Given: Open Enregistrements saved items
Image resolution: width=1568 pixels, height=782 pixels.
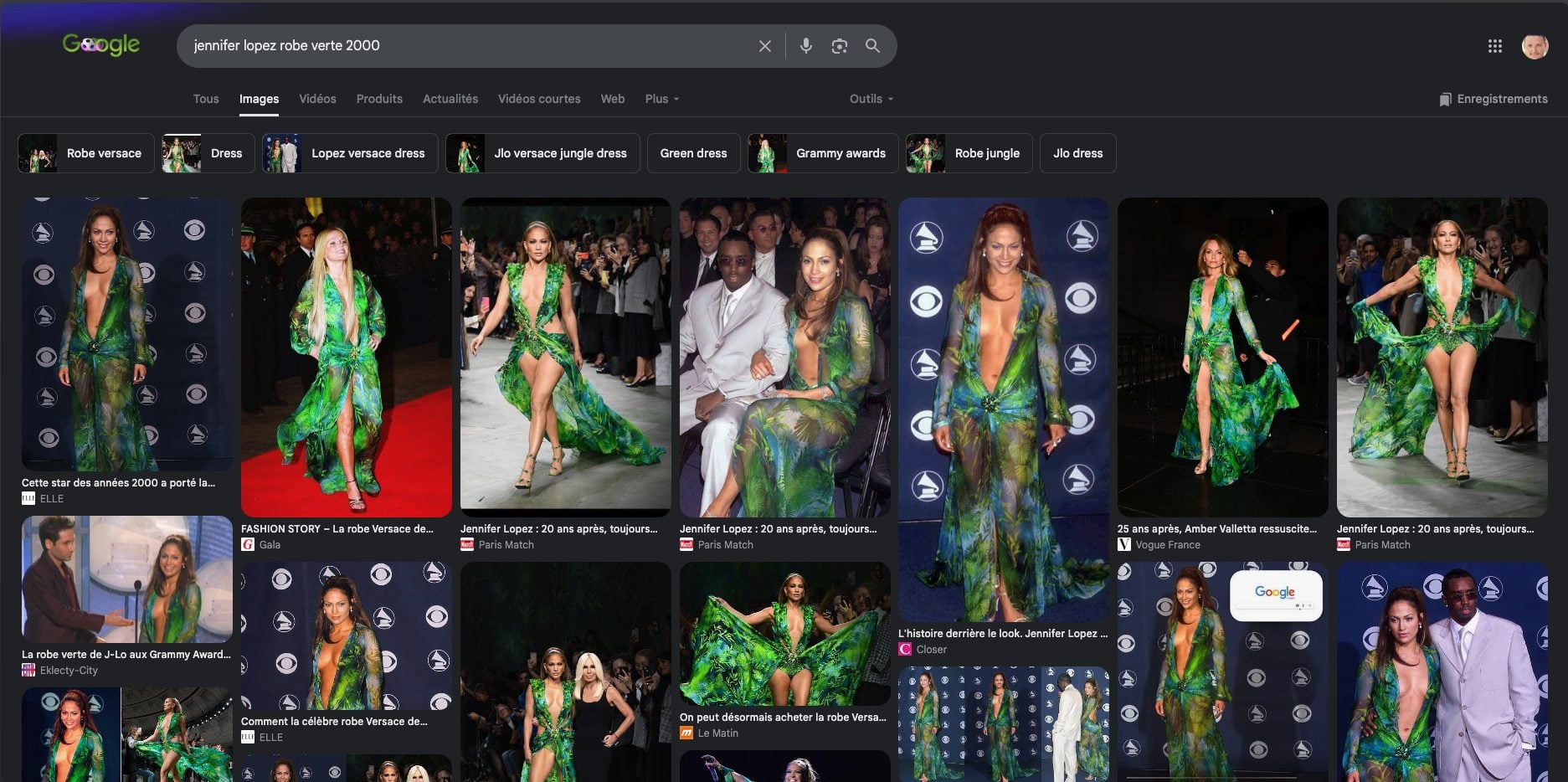Looking at the screenshot, I should [1493, 99].
